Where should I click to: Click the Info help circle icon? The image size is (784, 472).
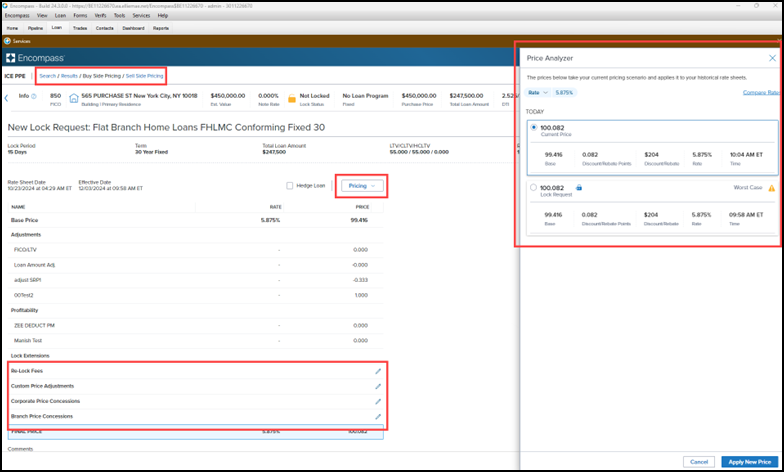(34, 96)
